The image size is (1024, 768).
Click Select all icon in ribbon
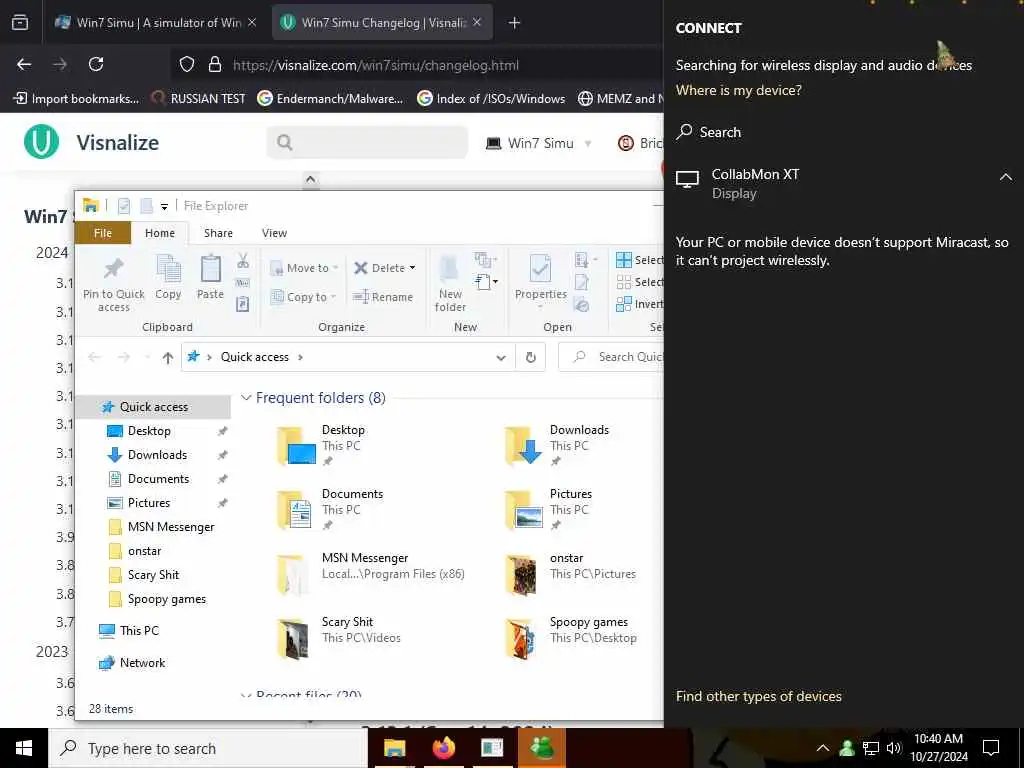tap(624, 260)
